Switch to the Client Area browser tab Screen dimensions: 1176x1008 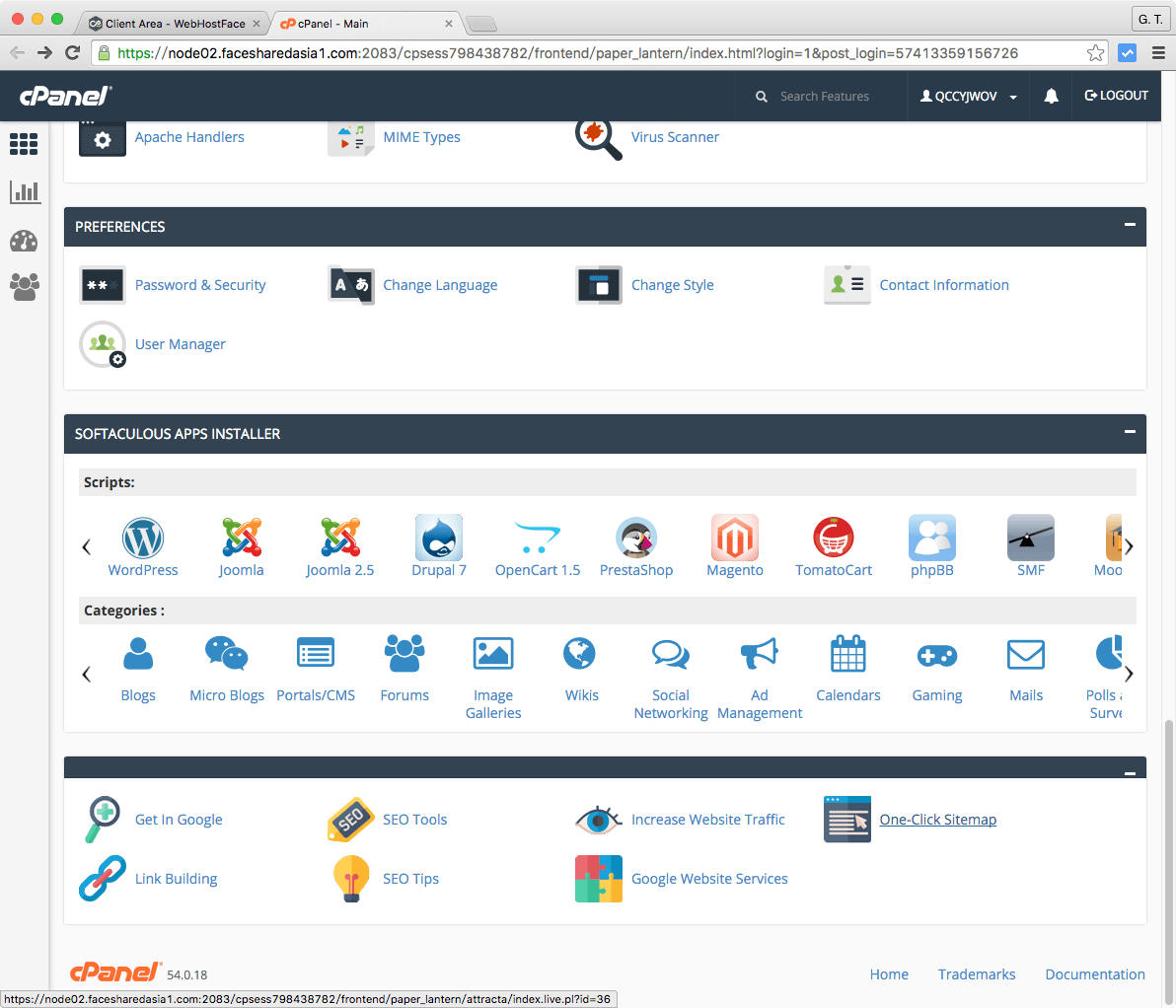pos(174,20)
